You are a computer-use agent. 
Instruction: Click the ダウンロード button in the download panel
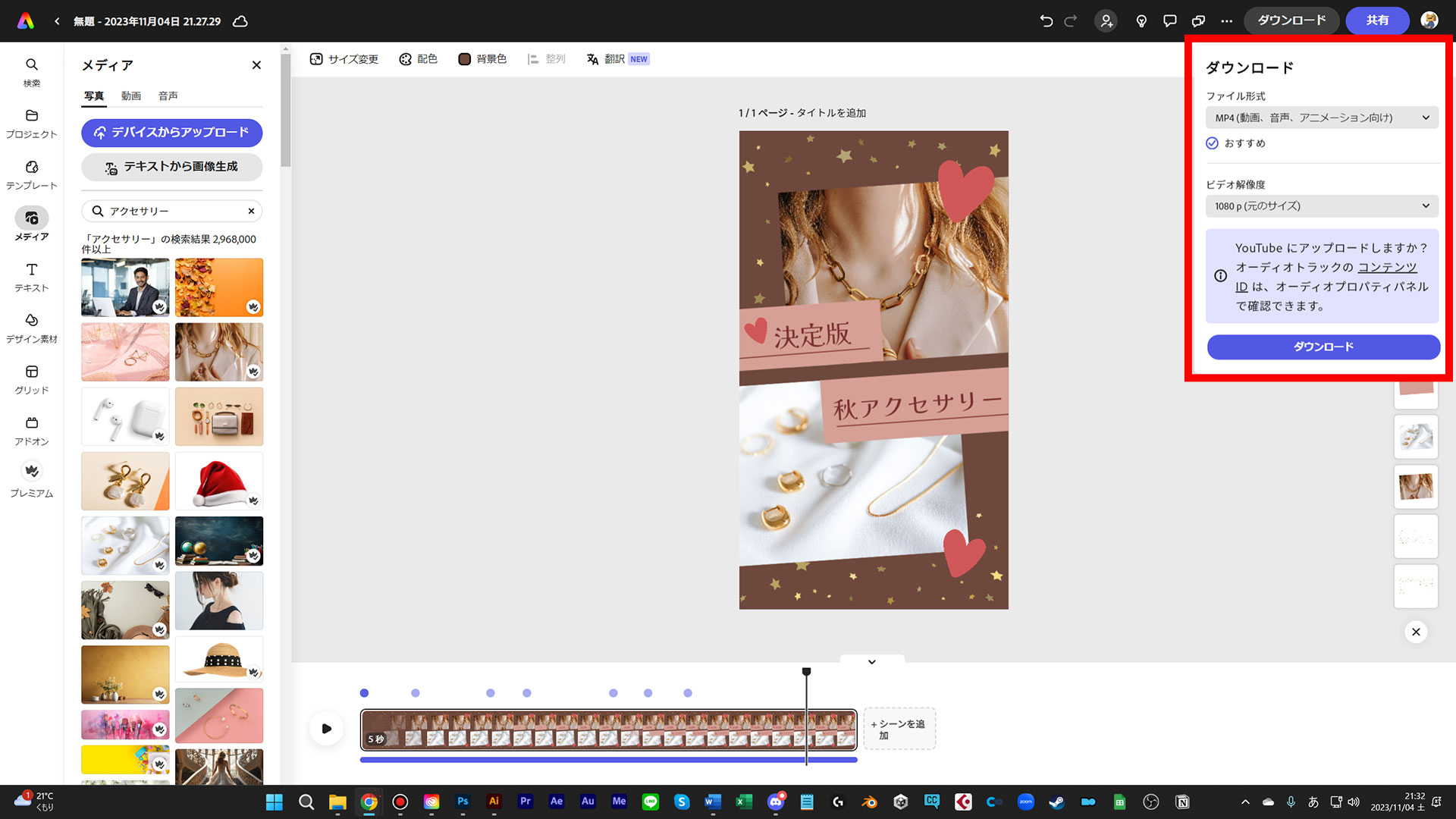[1323, 347]
